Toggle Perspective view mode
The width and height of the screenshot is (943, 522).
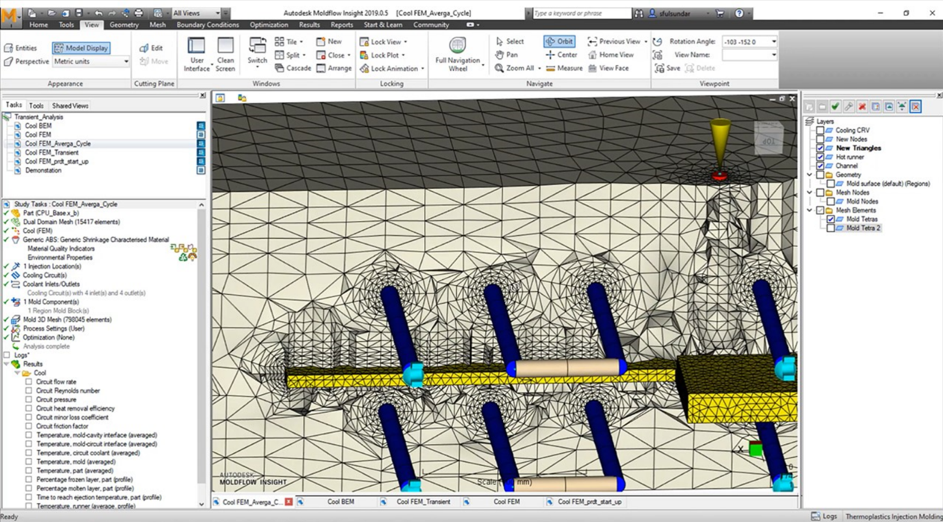coord(26,61)
